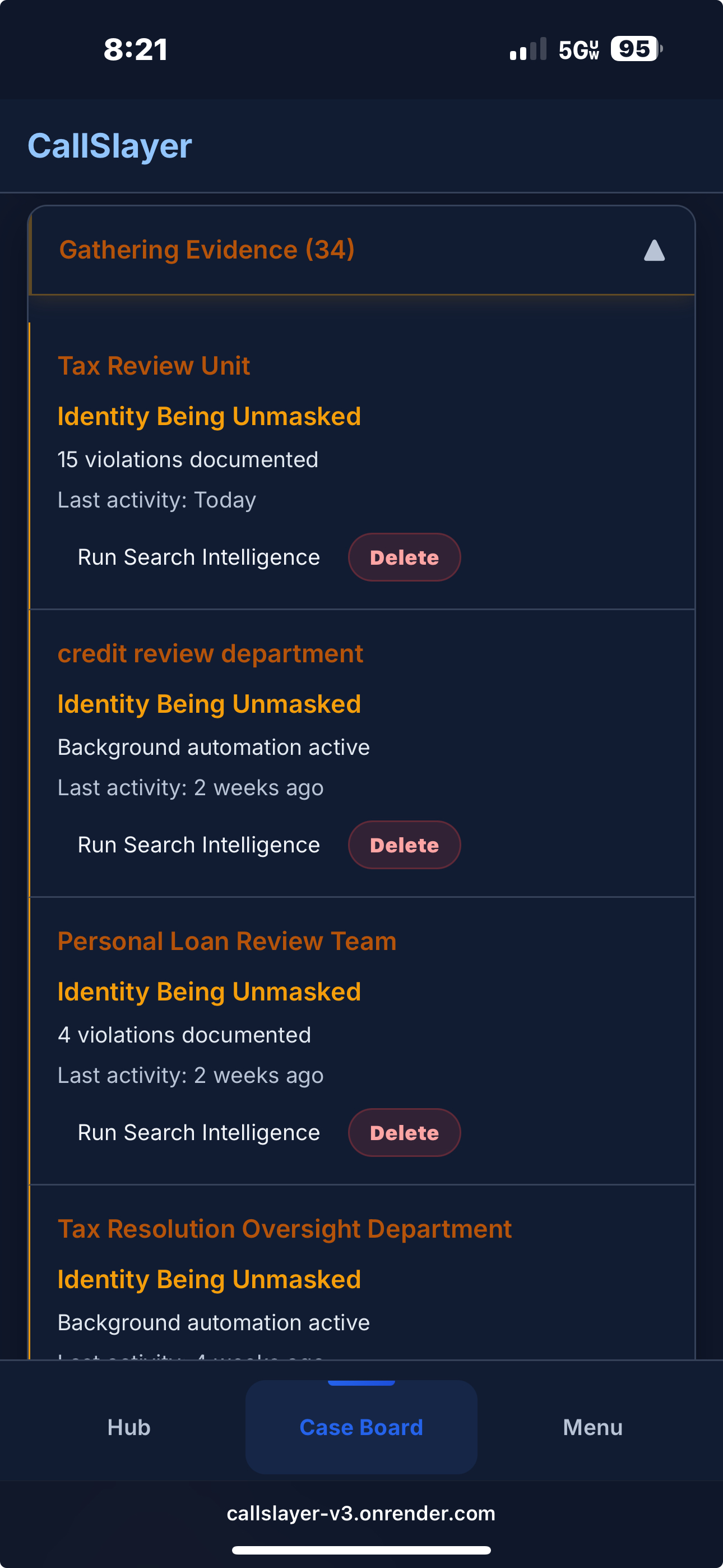This screenshot has height=1568, width=723.
Task: Delete the Tax Review Unit case
Action: 404,557
